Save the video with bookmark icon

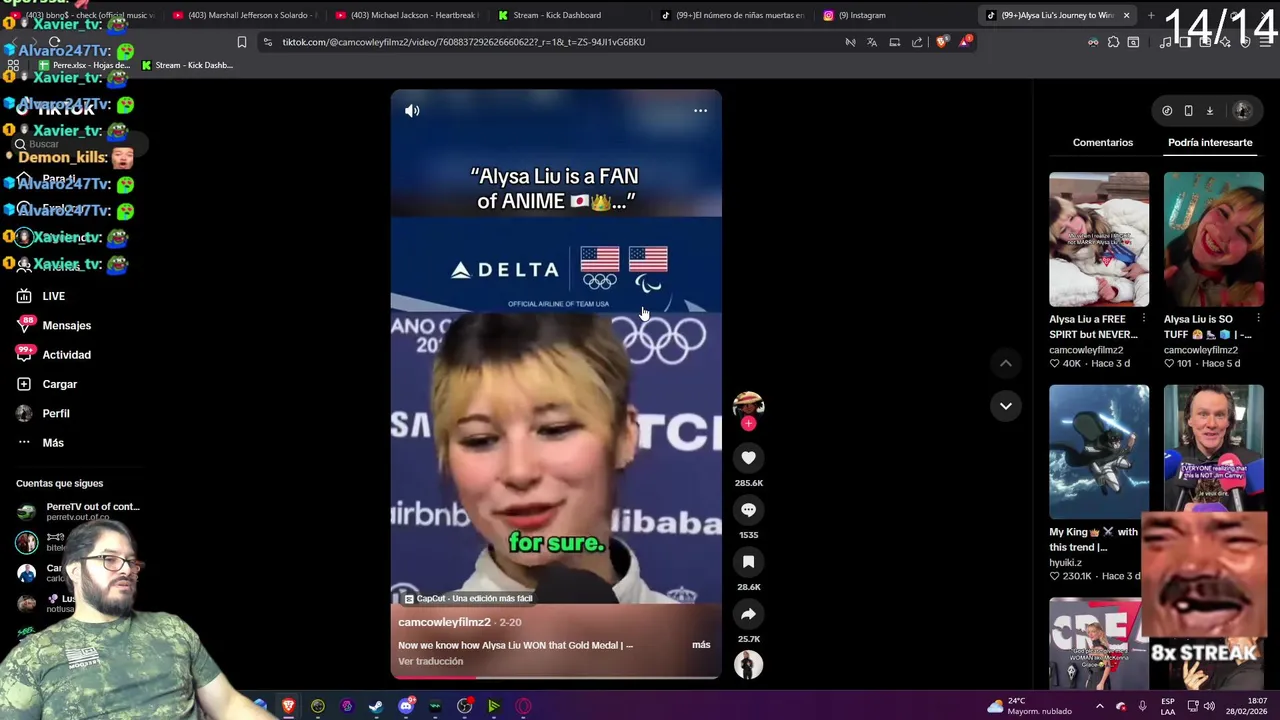tap(748, 562)
